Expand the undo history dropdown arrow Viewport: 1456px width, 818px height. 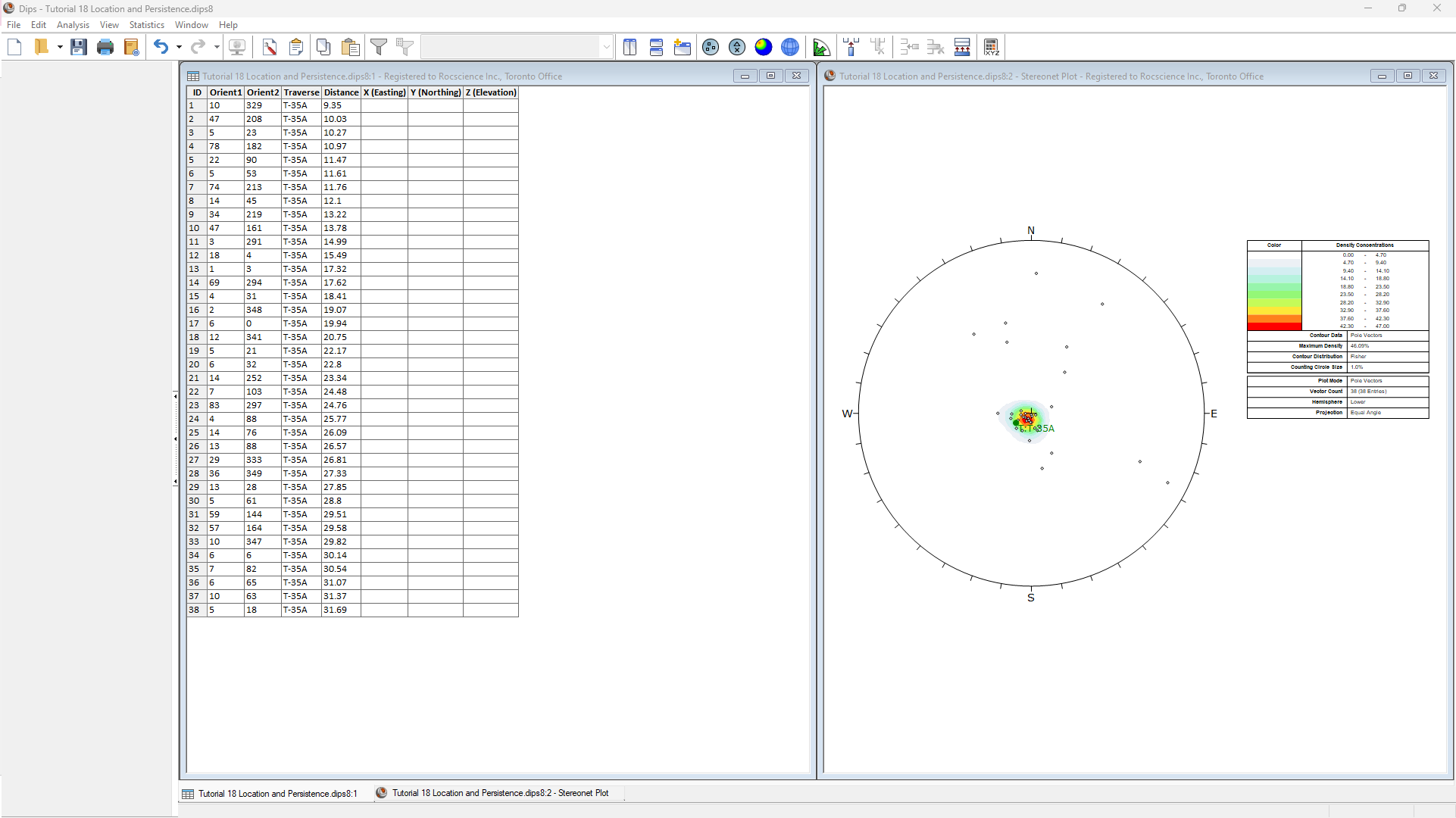(179, 47)
